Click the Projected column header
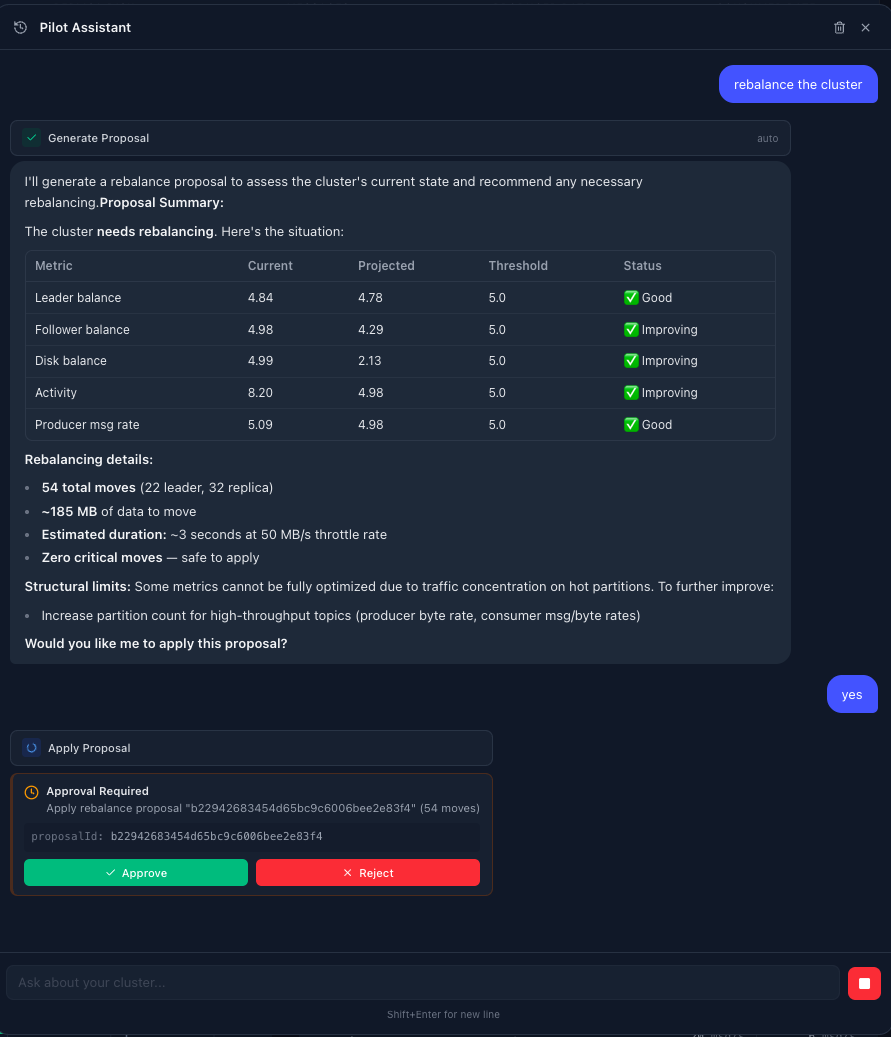This screenshot has height=1037, width=891. coord(386,265)
